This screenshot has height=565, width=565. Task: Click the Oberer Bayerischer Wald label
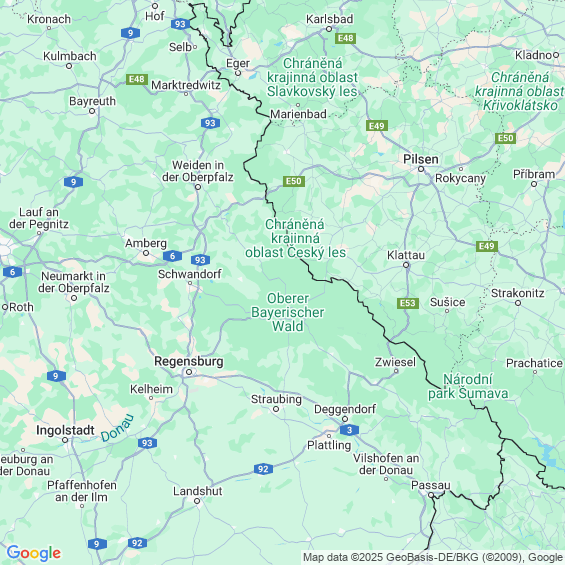[x=288, y=312]
